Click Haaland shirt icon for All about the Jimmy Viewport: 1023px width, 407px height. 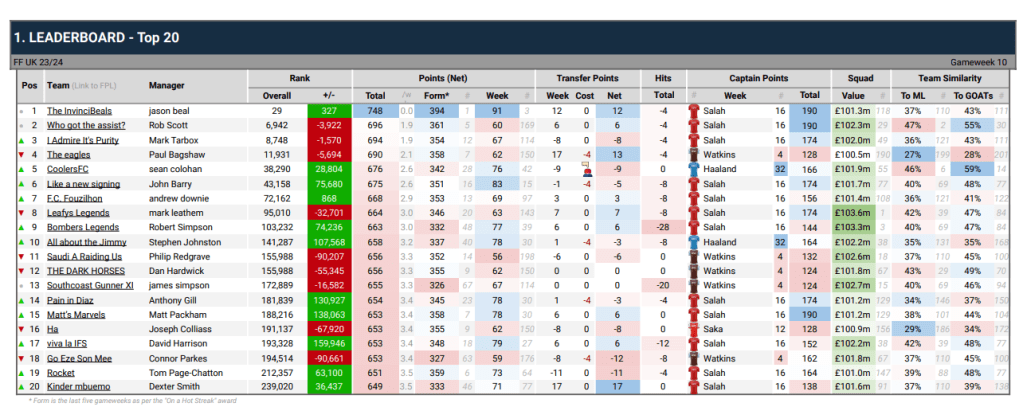[693, 241]
